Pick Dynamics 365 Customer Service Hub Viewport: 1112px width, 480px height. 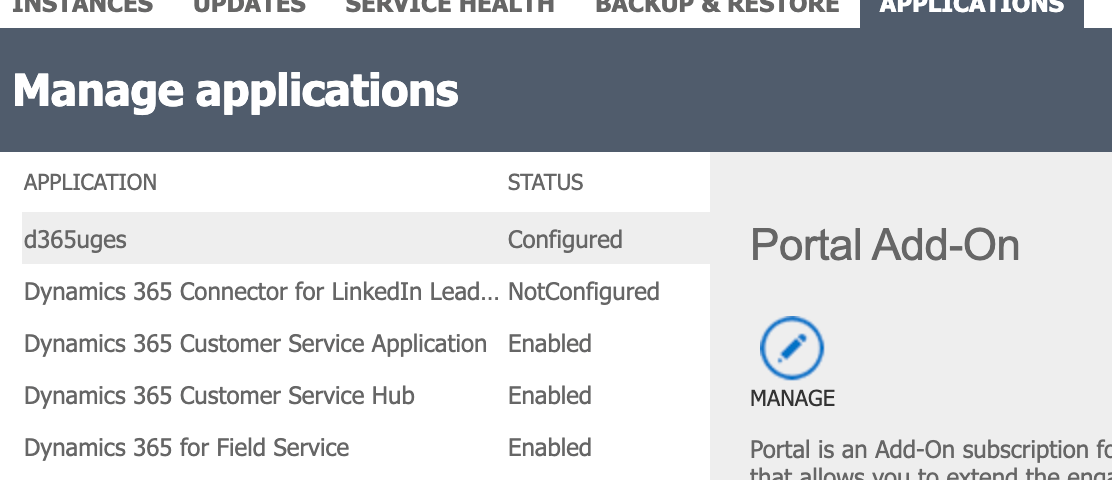219,396
